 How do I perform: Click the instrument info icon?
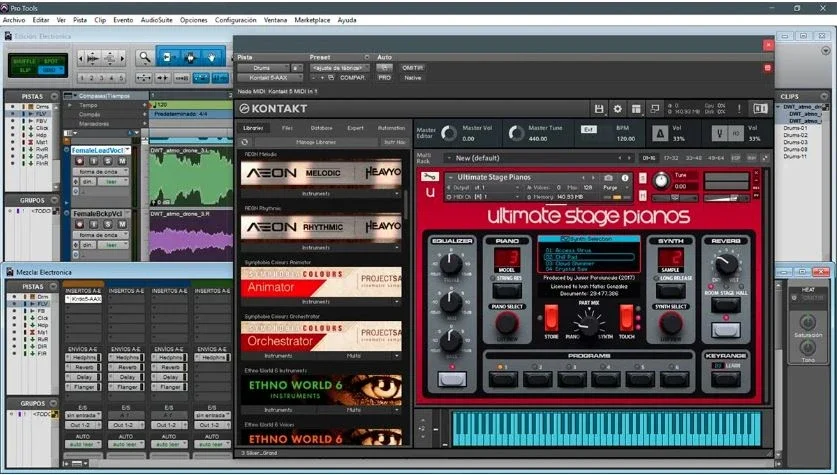click(x=625, y=178)
